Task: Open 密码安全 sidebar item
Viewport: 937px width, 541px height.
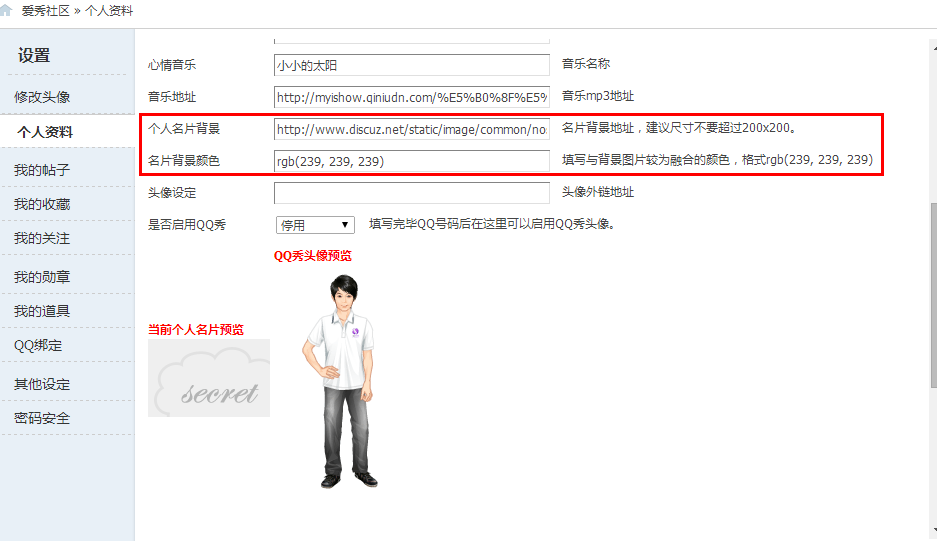Action: click(x=42, y=418)
